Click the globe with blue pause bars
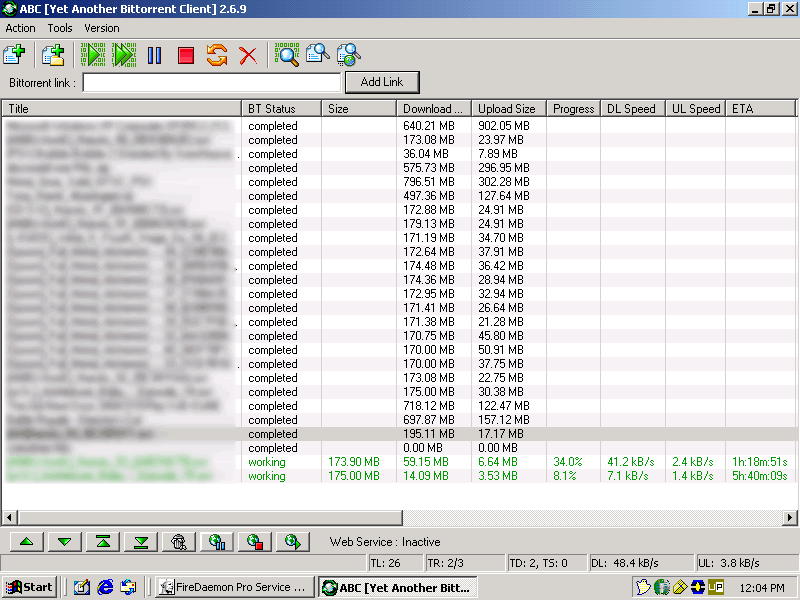800x600 pixels. 217,542
